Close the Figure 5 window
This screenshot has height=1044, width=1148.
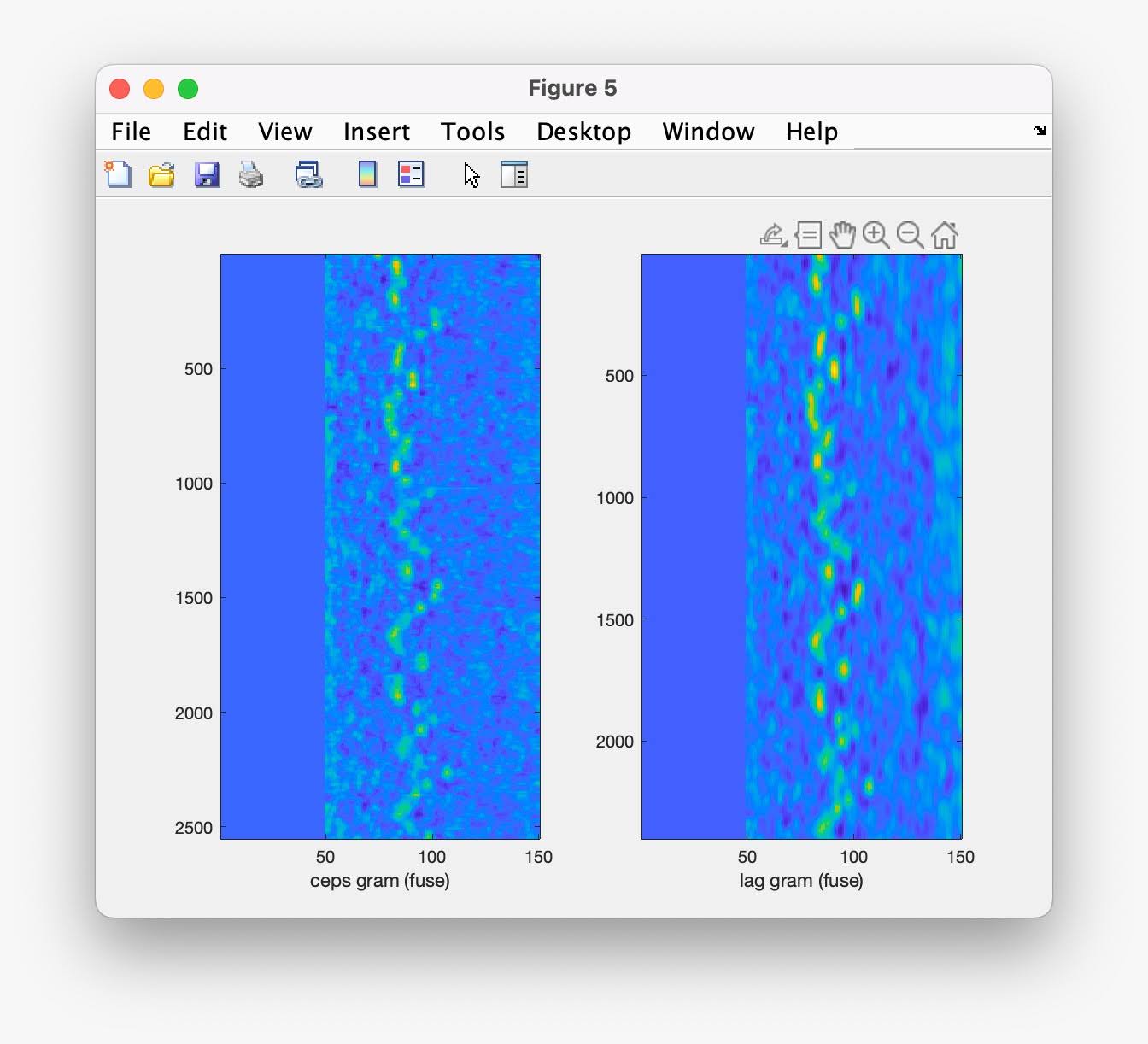pos(120,89)
